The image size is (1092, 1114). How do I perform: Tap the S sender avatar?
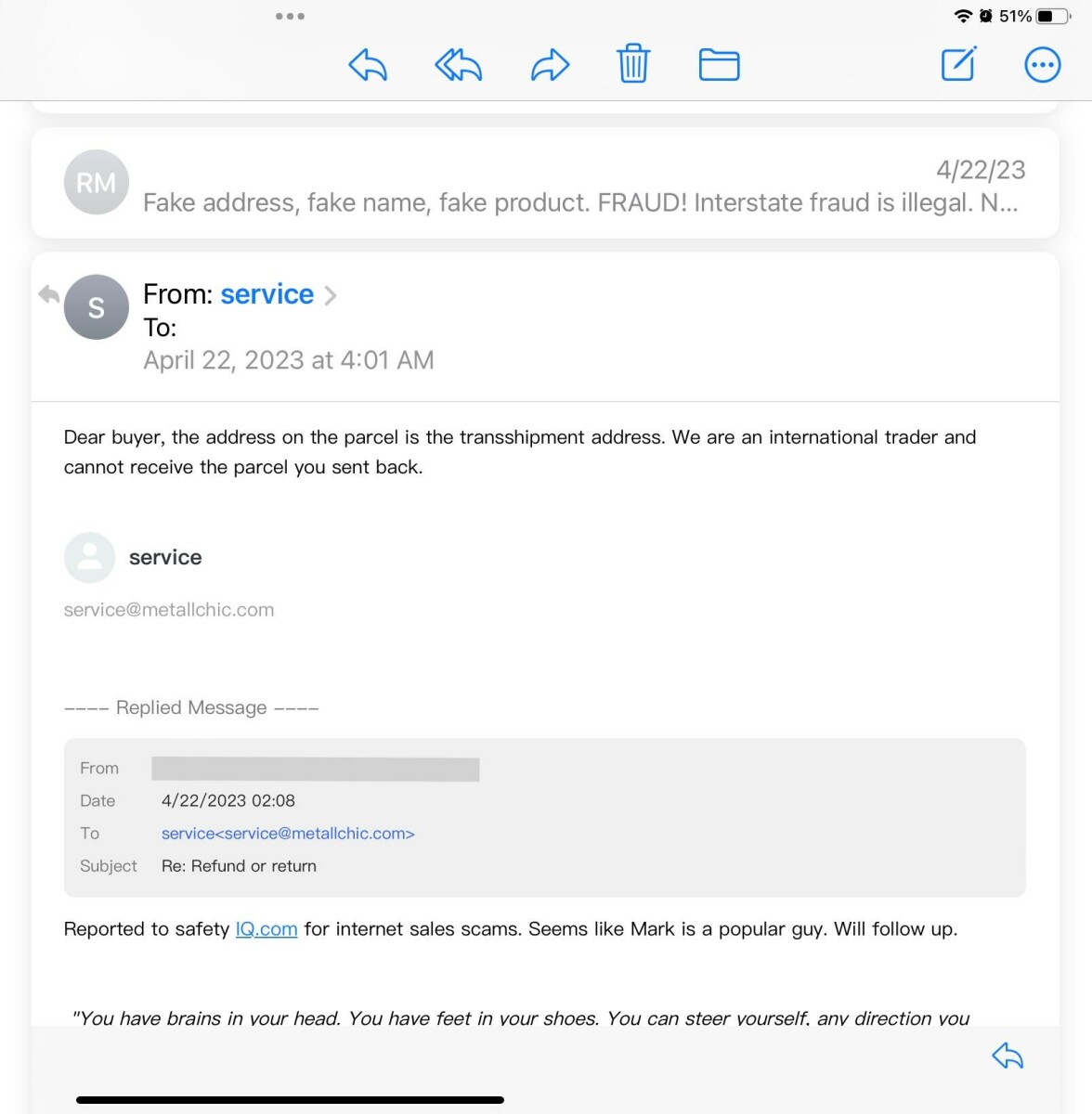96,307
